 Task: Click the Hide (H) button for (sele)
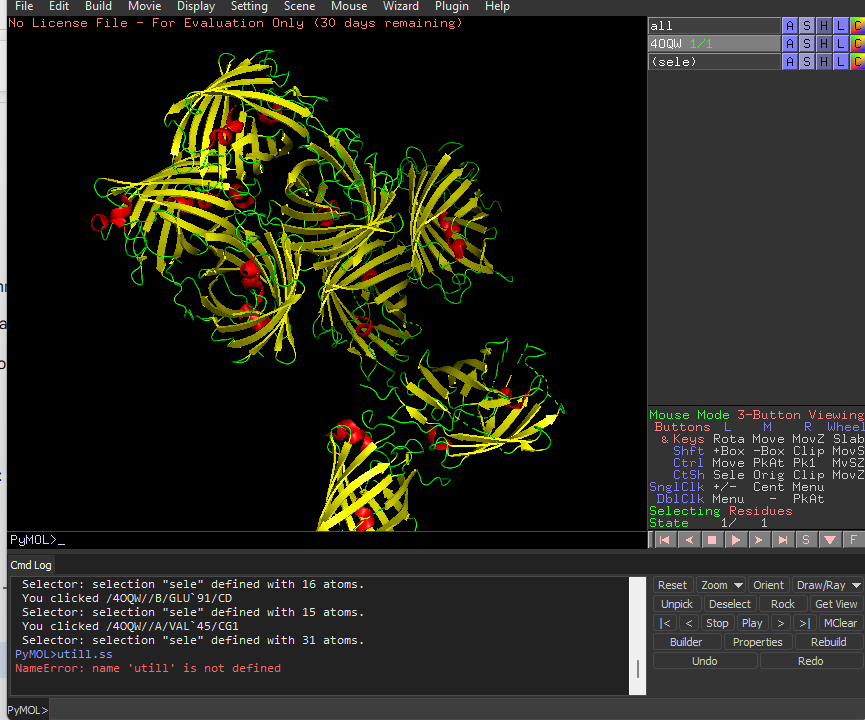pos(824,62)
